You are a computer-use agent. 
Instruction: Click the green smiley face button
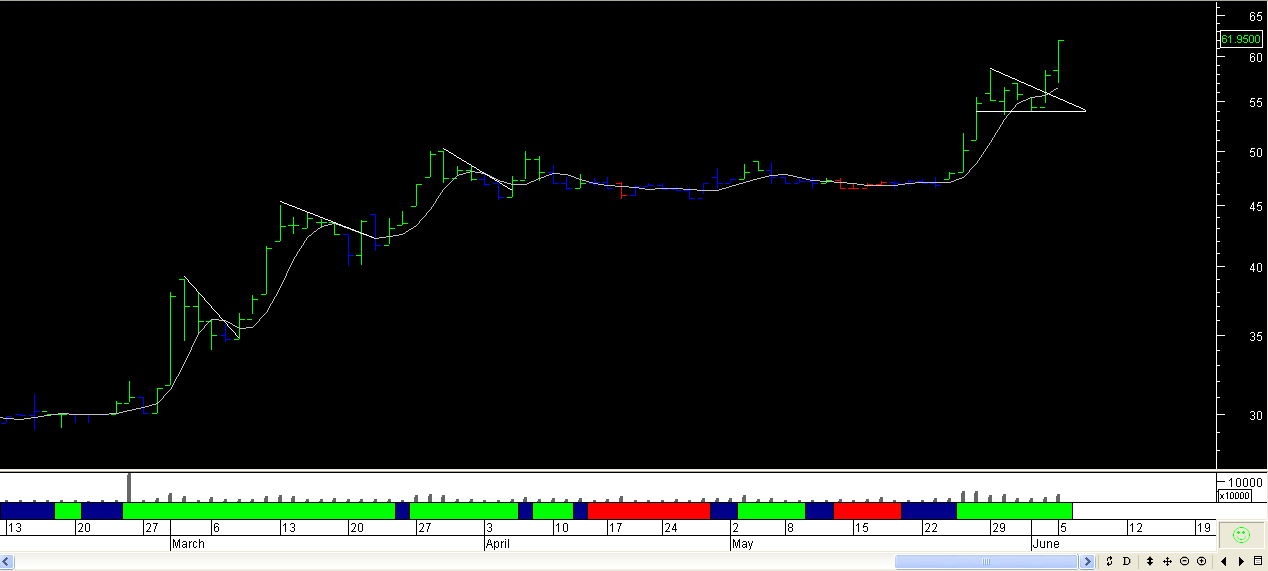click(x=1242, y=536)
